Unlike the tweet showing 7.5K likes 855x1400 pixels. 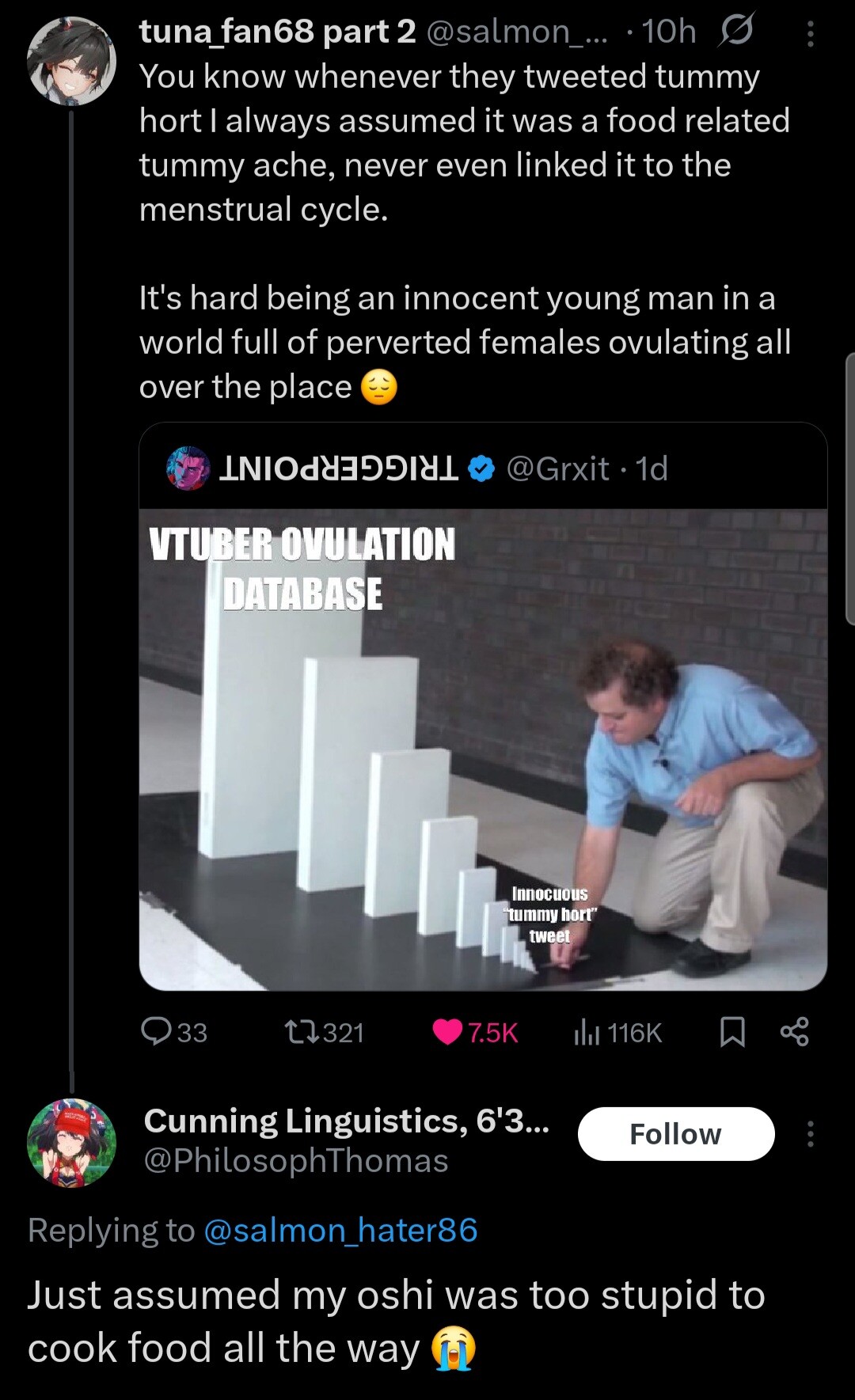[x=448, y=1032]
